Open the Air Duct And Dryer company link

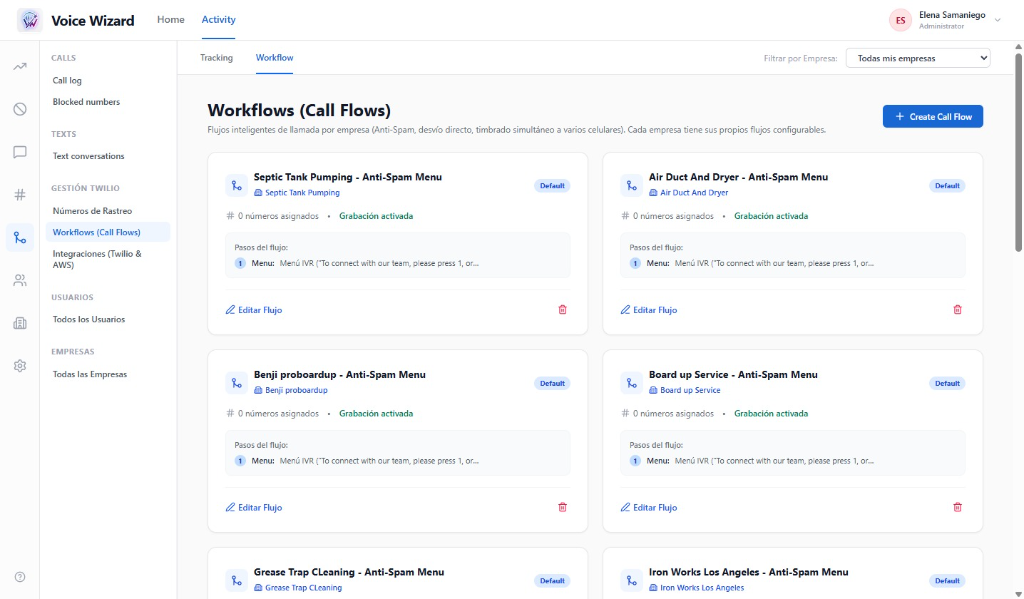coord(689,193)
